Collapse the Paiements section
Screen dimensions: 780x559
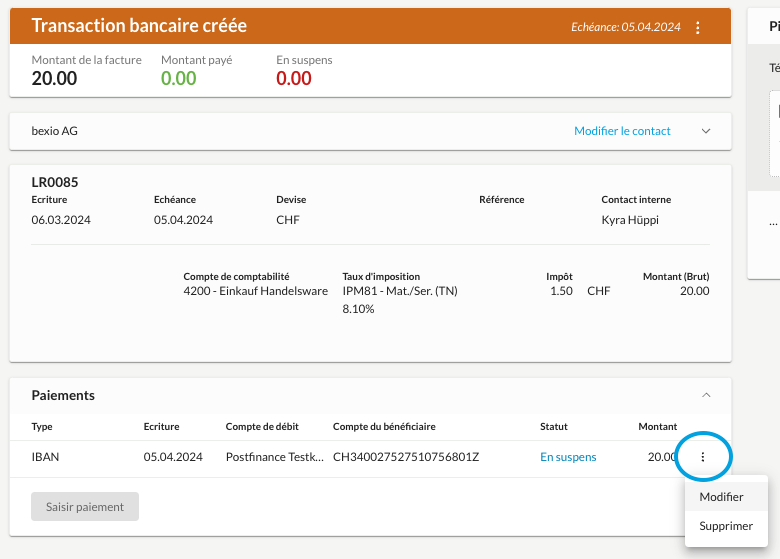coord(706,395)
